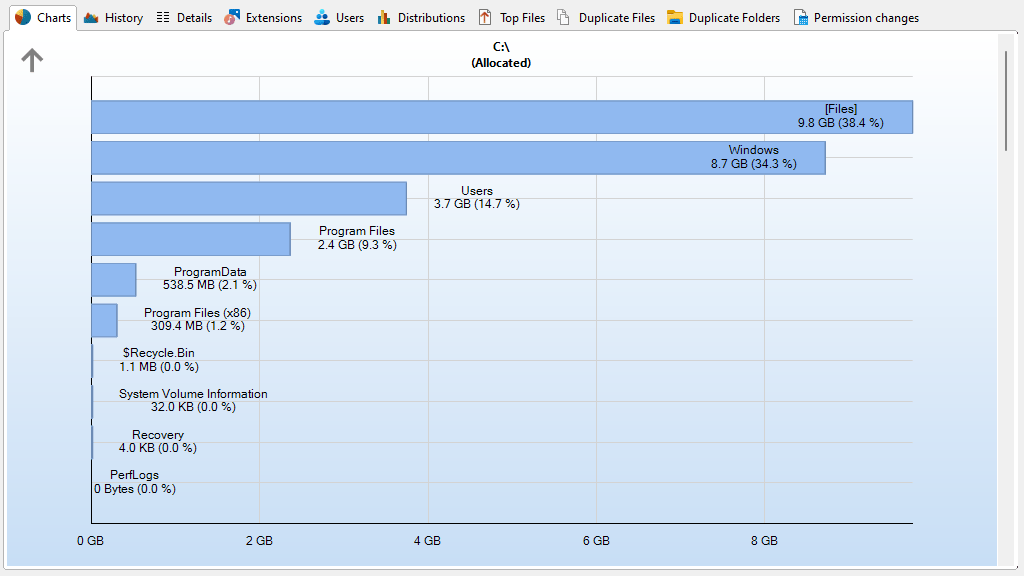This screenshot has width=1024, height=576.
Task: Switch to the History tab
Action: [124, 18]
